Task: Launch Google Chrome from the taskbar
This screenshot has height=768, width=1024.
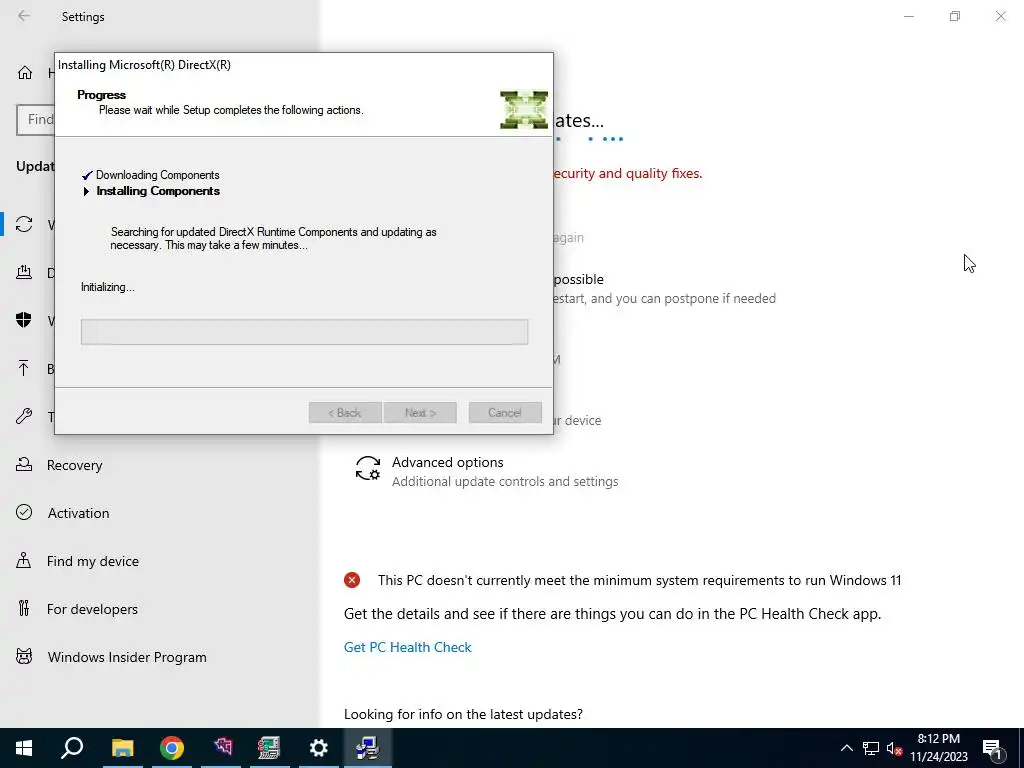Action: (x=172, y=748)
